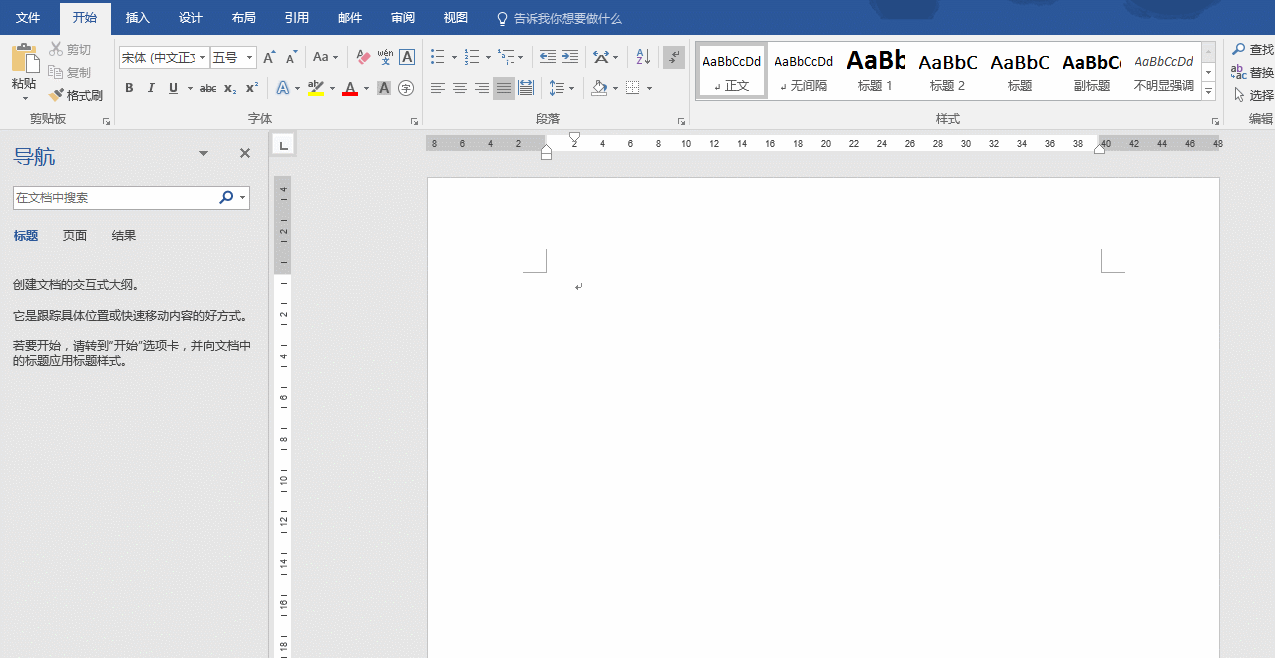Expand the line spacing dropdown
Screen dimensions: 1275x658
click(x=571, y=88)
